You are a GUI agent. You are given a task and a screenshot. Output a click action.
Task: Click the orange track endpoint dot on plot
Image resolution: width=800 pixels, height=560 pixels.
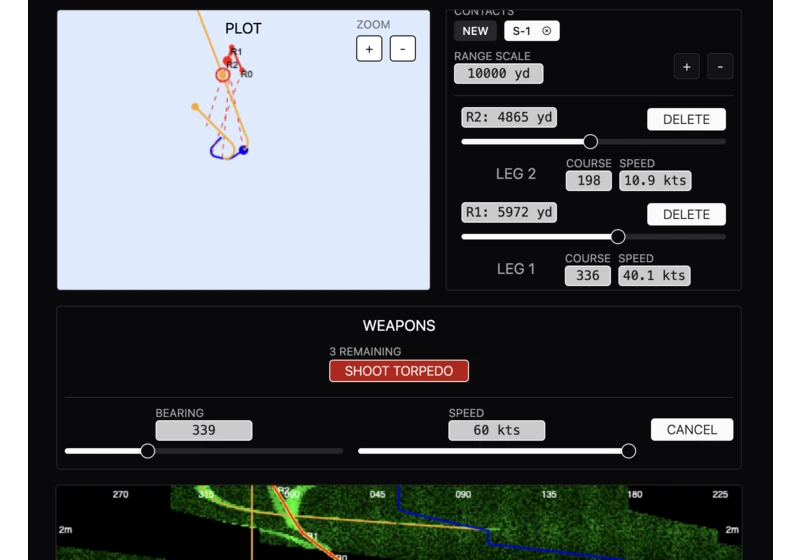pos(195,107)
